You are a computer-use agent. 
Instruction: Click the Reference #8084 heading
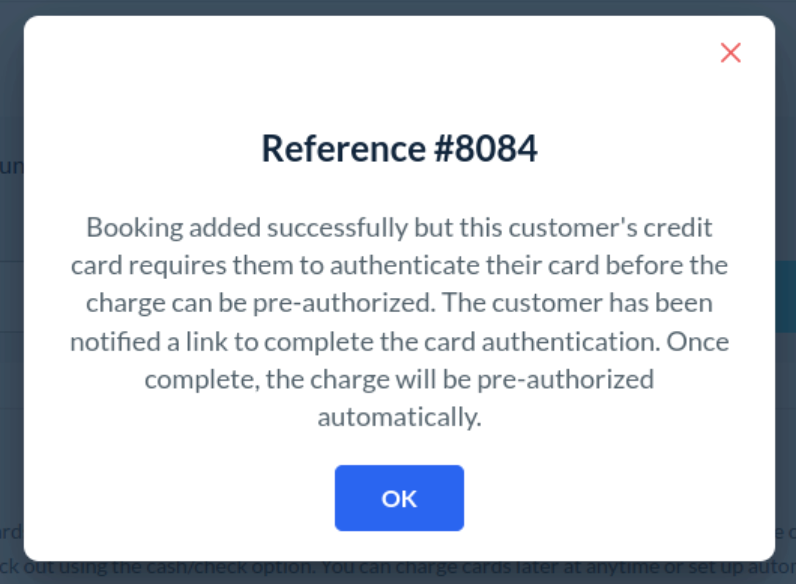click(399, 149)
